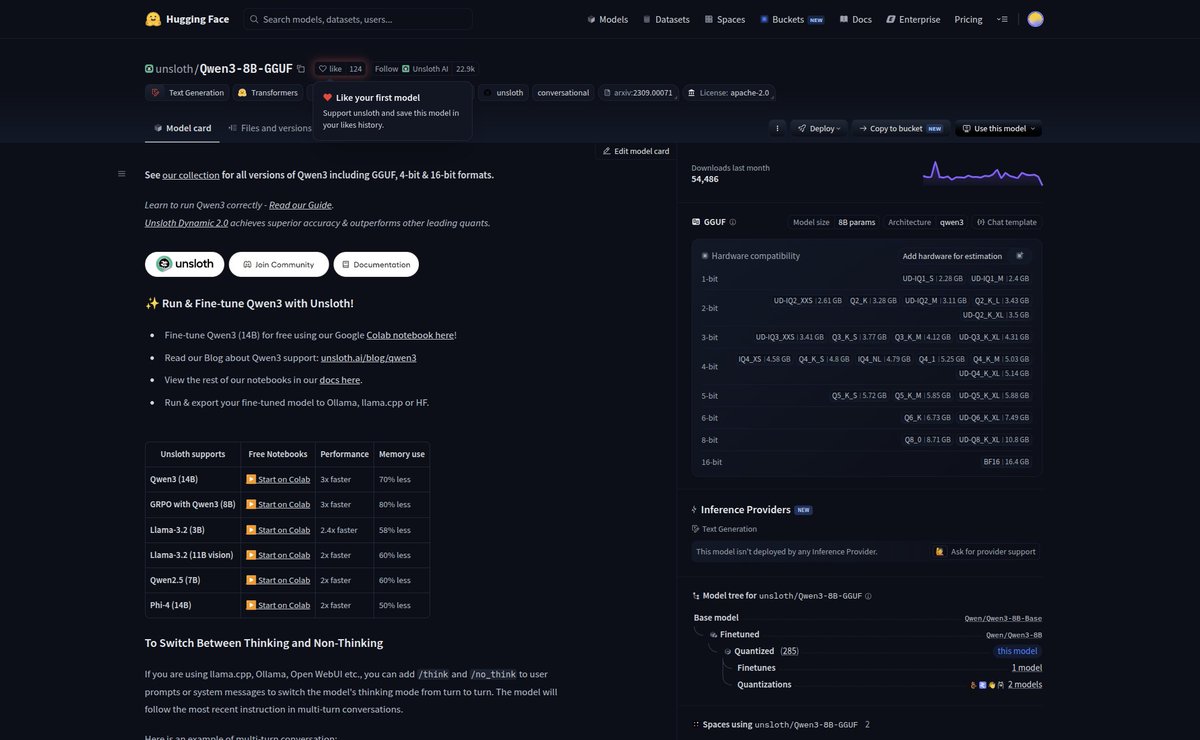Expand the Use this model dropdown
Screen dimensions: 1200x740
(998, 128)
